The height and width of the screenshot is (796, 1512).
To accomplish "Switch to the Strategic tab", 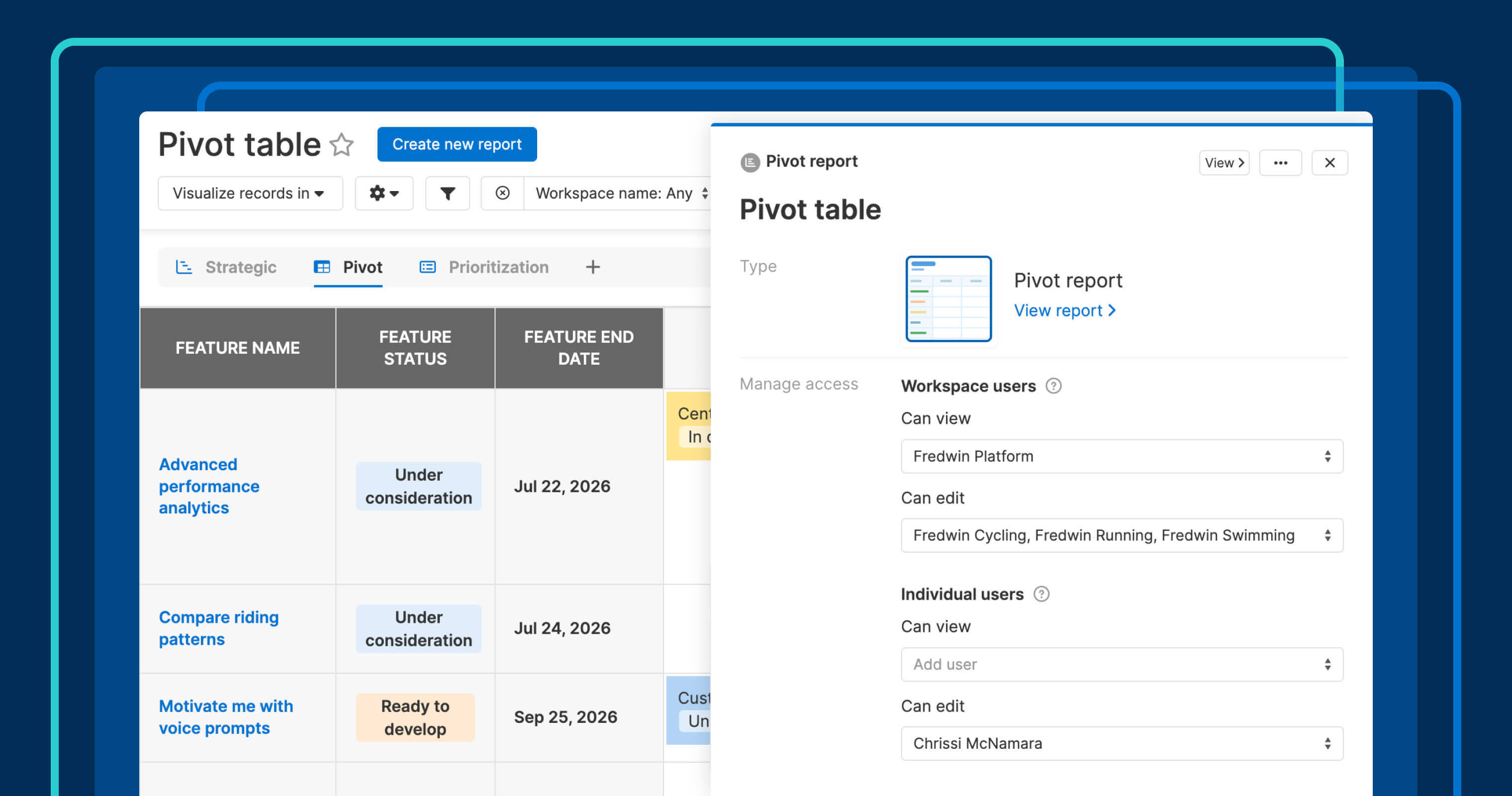I will coord(240,267).
